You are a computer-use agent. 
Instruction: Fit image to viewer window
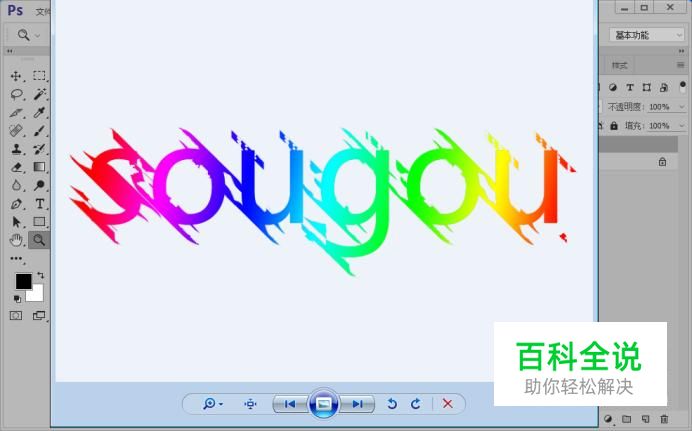click(x=250, y=404)
